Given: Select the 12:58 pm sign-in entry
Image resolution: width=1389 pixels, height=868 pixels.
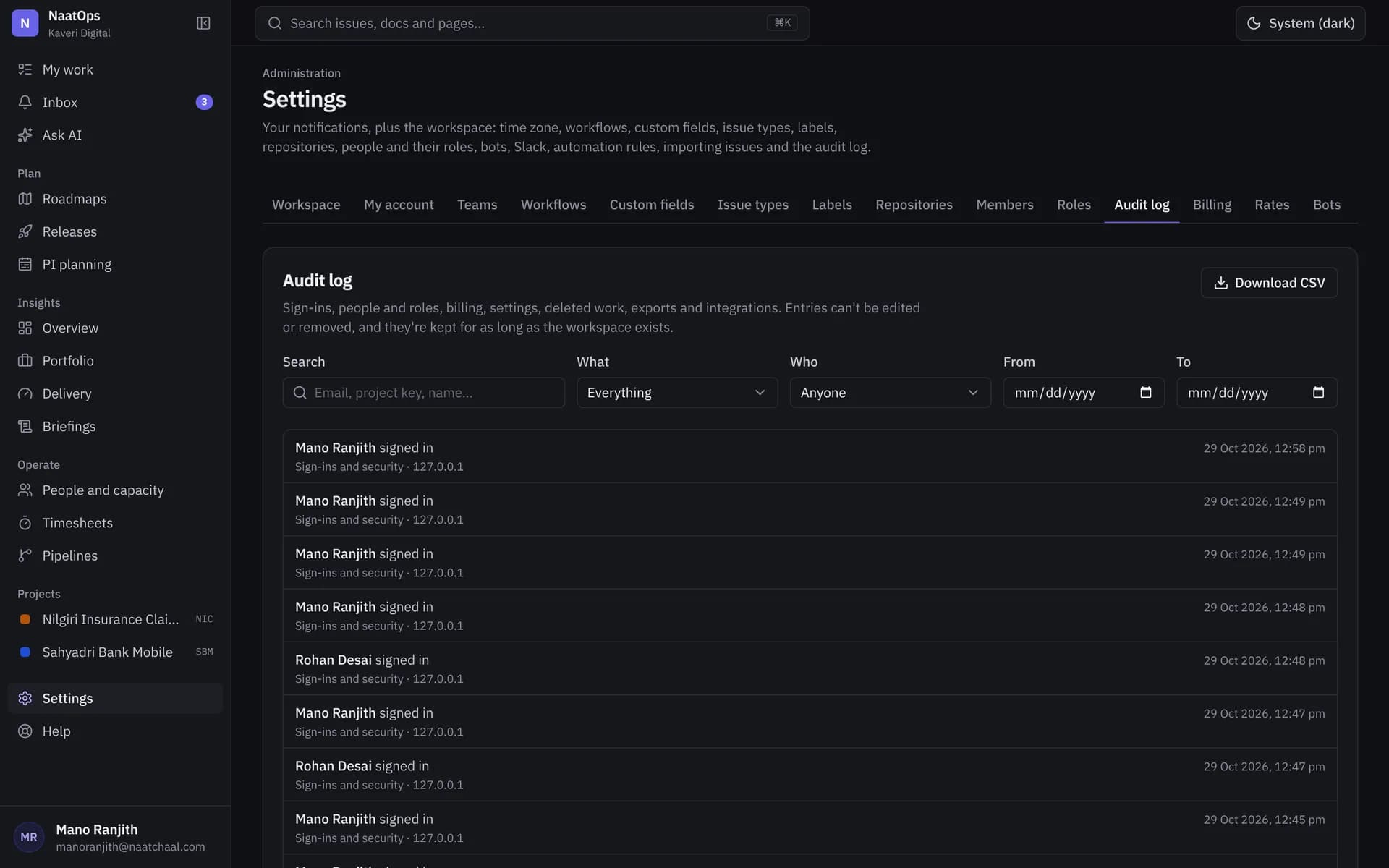Looking at the screenshot, I should 810,456.
